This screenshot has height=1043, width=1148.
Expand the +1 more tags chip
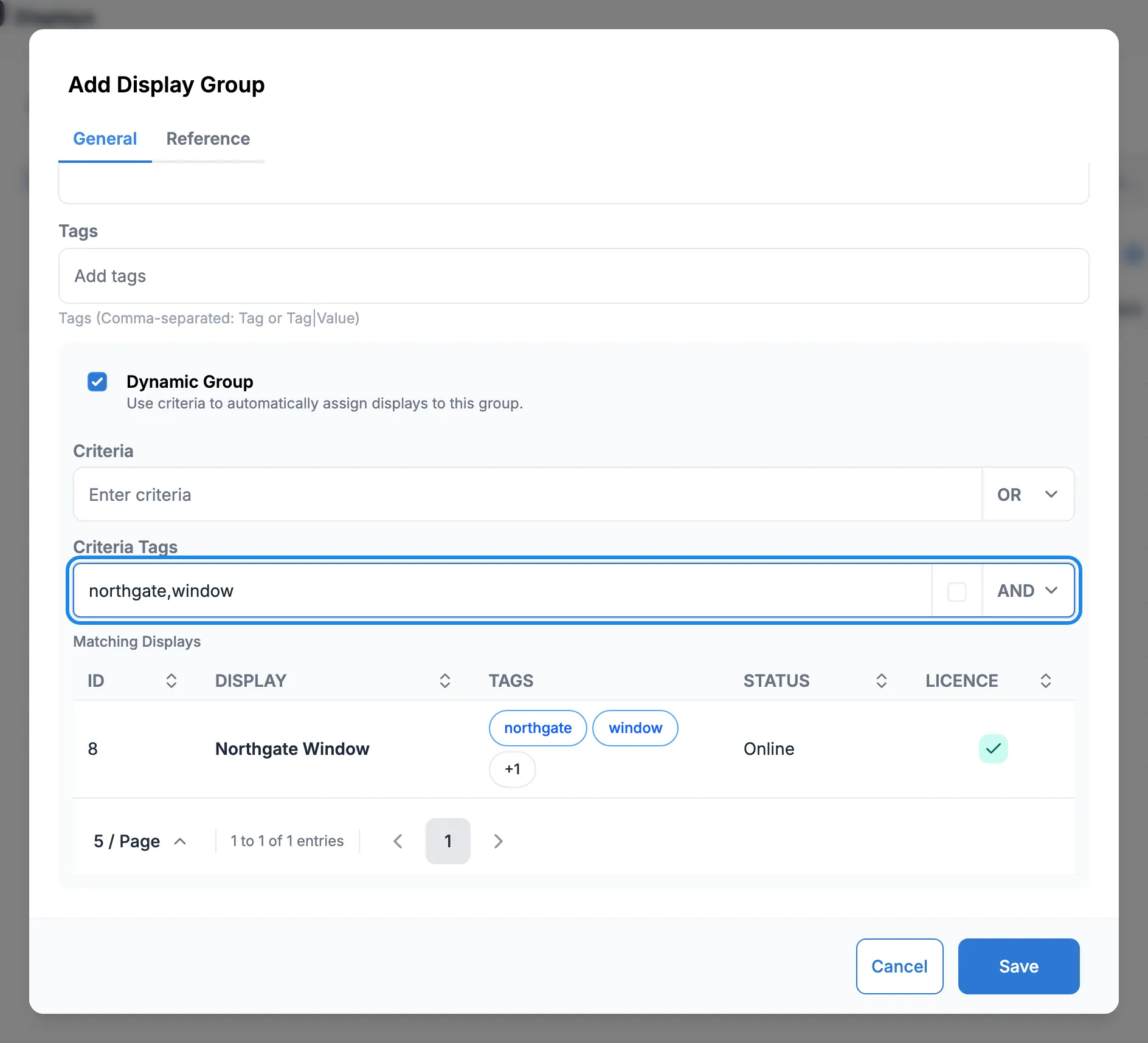(513, 769)
